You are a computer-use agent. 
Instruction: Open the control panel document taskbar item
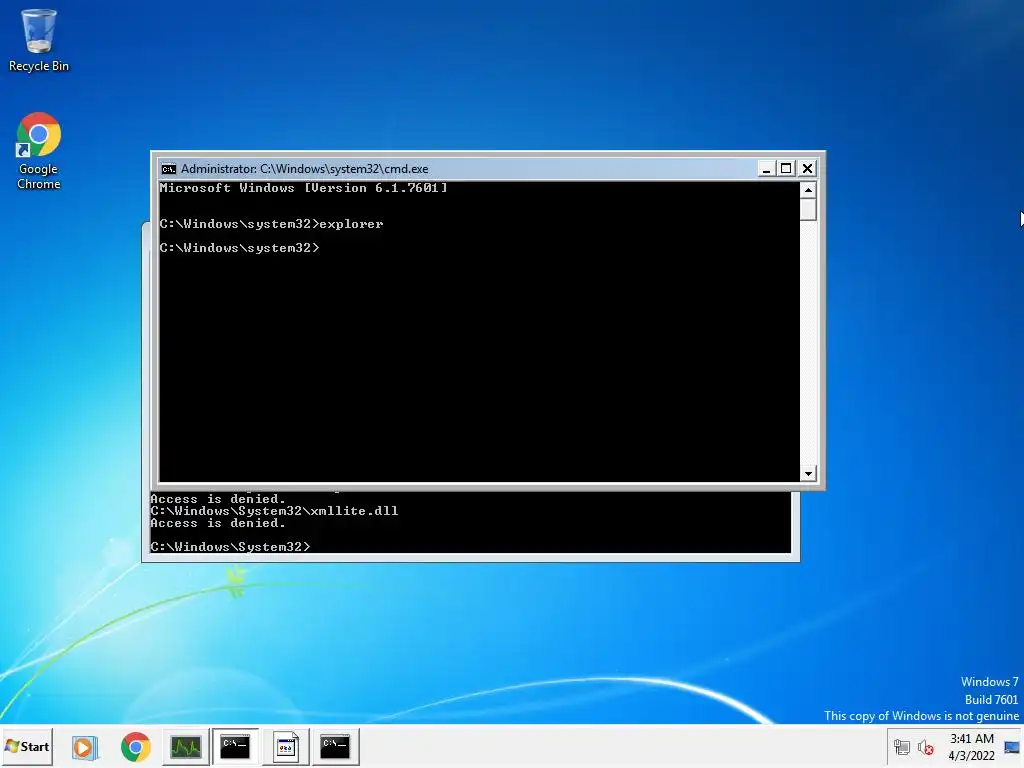point(285,746)
